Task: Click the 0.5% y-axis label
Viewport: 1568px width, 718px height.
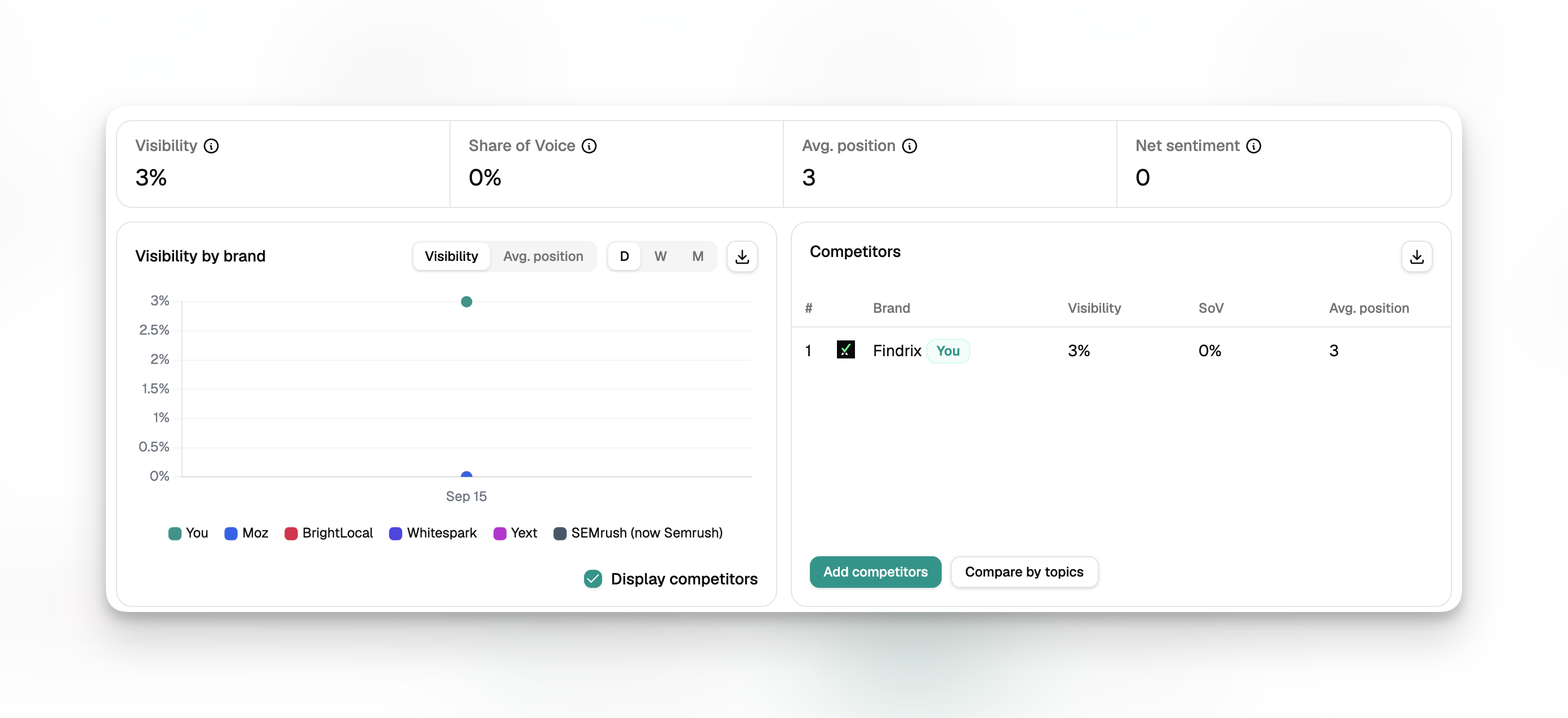Action: click(154, 447)
